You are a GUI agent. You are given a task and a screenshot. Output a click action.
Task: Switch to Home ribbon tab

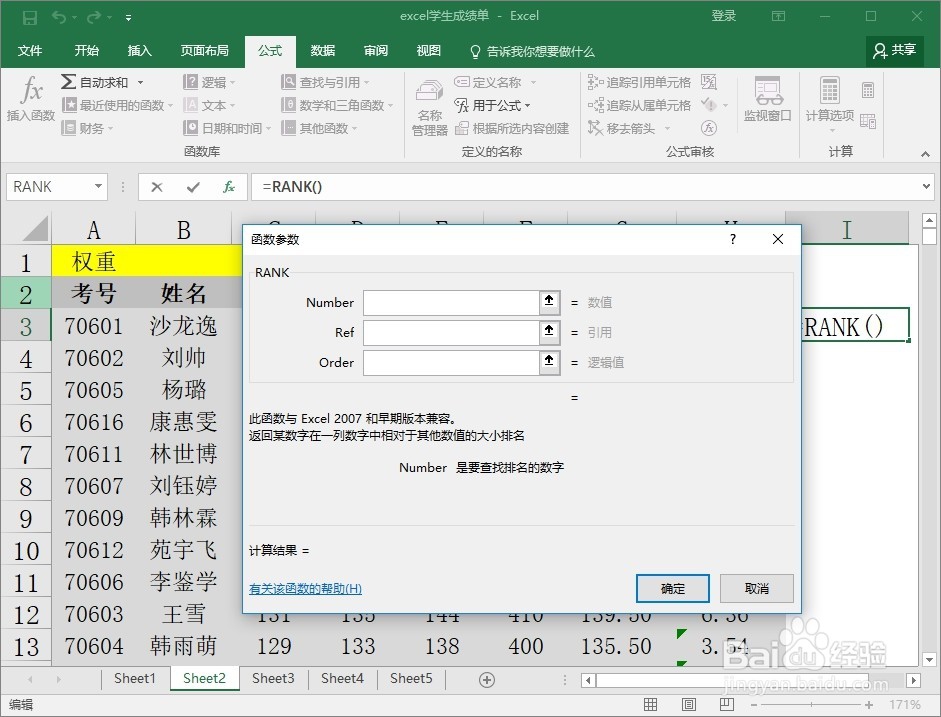click(x=86, y=51)
